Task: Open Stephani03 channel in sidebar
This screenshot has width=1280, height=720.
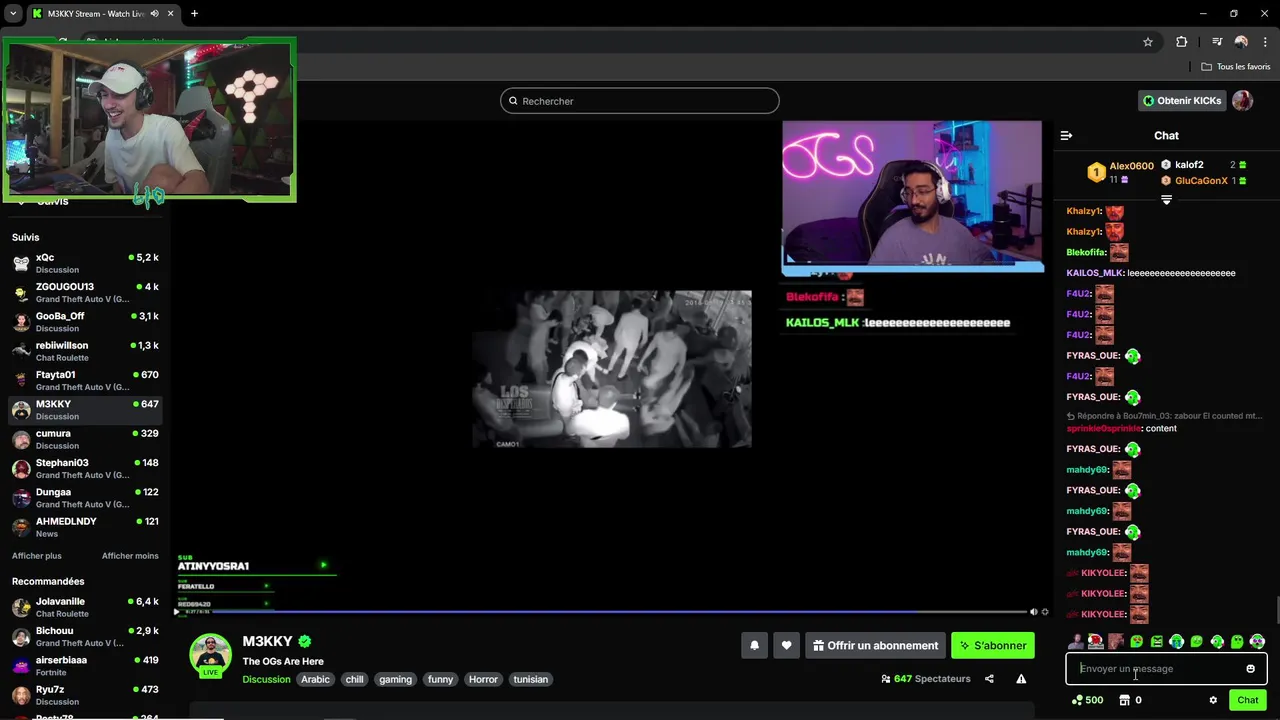Action: coord(85,469)
